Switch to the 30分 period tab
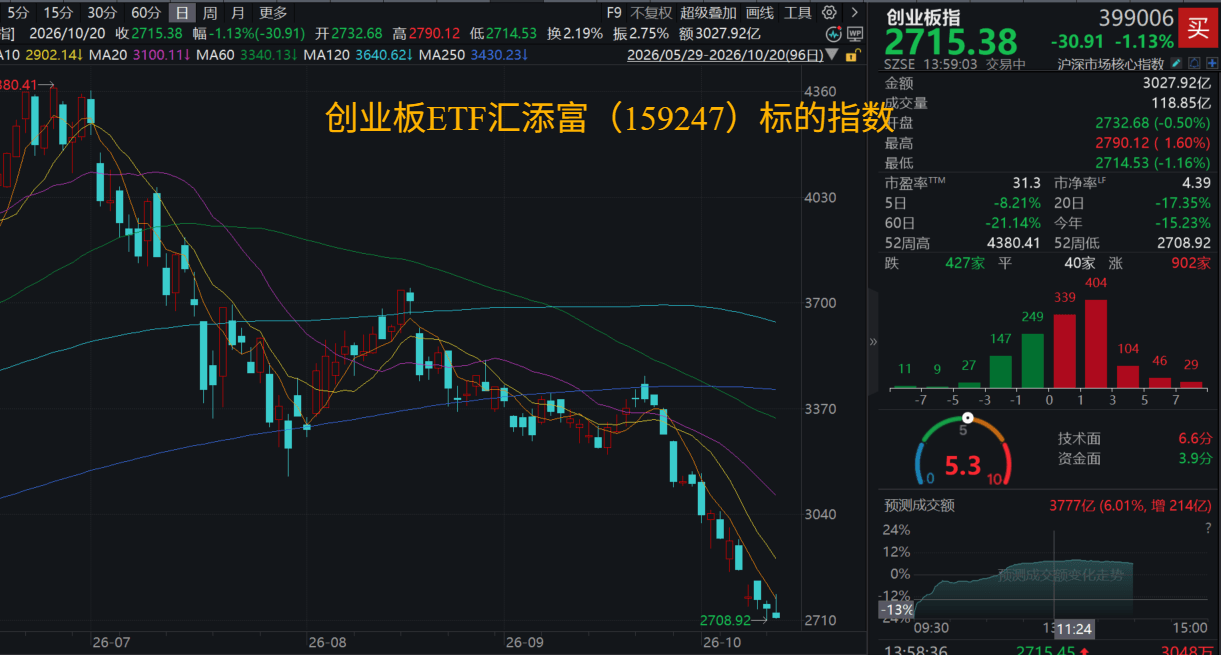 pyautogui.click(x=102, y=13)
